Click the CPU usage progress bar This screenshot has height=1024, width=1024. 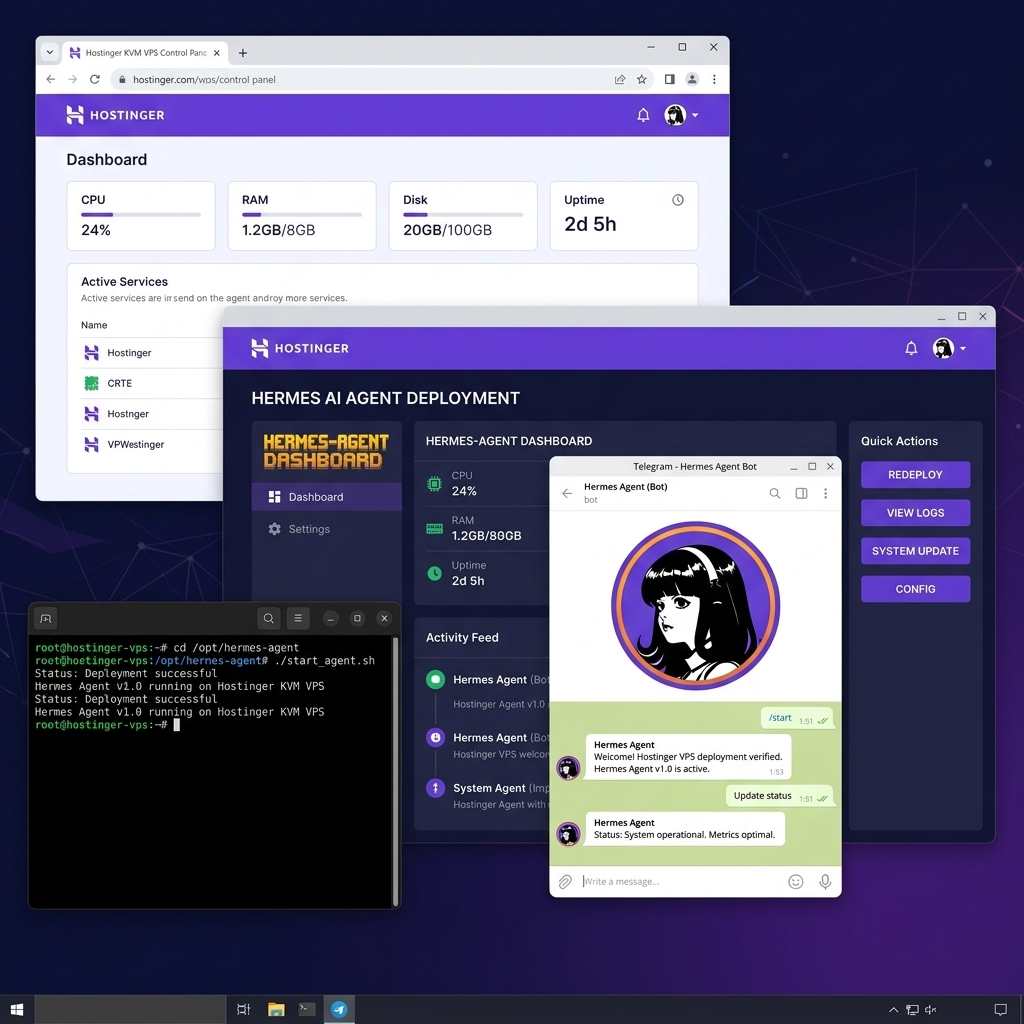pyautogui.click(x=140, y=214)
